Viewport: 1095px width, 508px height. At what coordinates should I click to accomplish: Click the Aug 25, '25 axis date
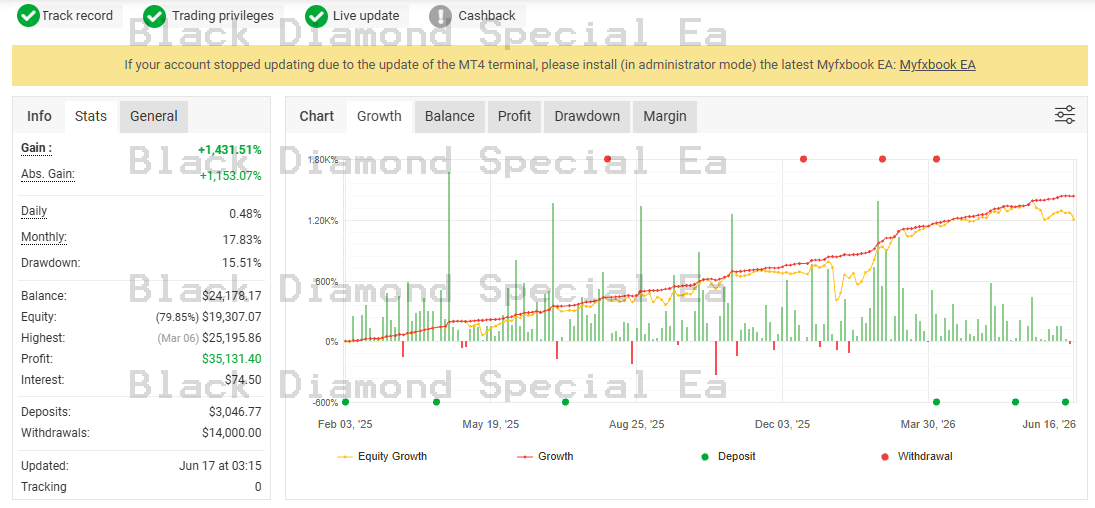tap(637, 424)
